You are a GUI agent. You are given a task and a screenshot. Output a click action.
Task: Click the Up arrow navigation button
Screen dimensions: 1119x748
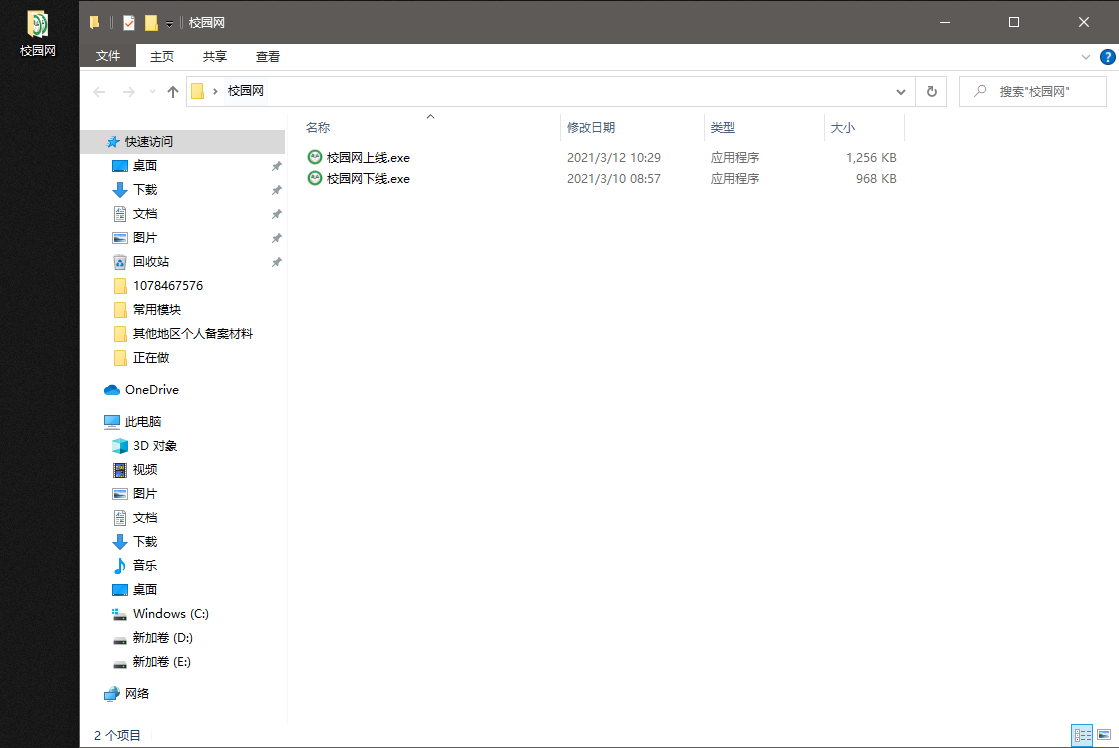pos(173,92)
